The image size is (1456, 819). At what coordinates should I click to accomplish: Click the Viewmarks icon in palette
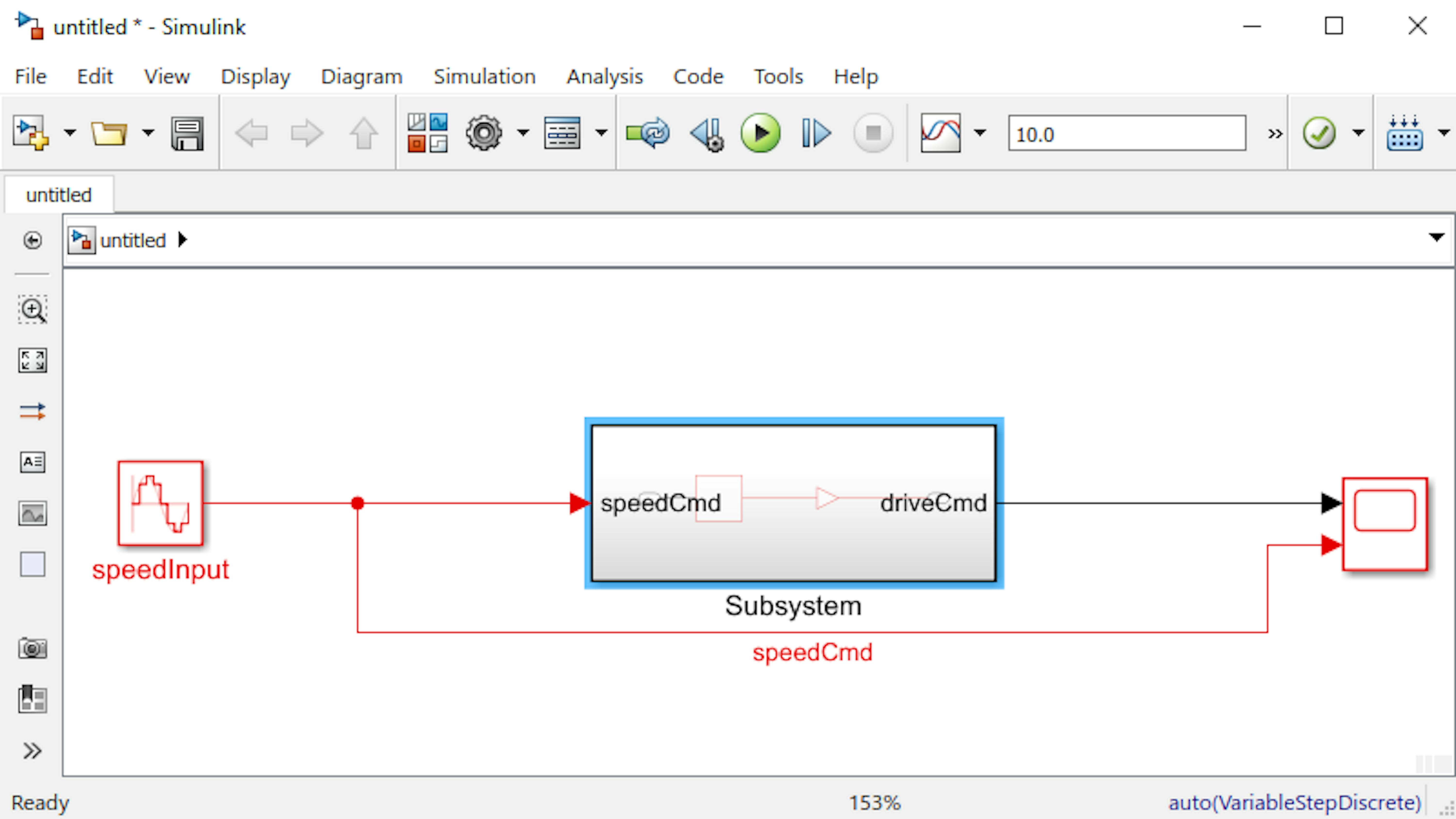tap(32, 699)
